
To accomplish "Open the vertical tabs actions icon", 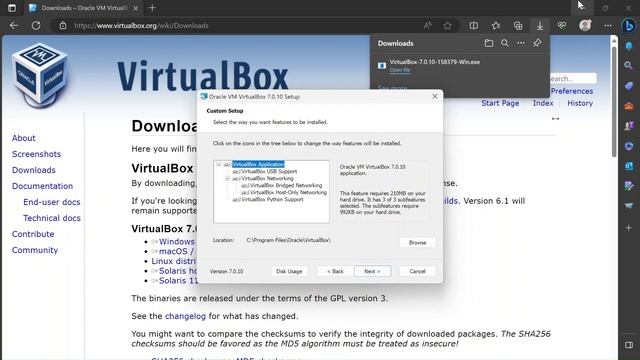I will (x=12, y=8).
